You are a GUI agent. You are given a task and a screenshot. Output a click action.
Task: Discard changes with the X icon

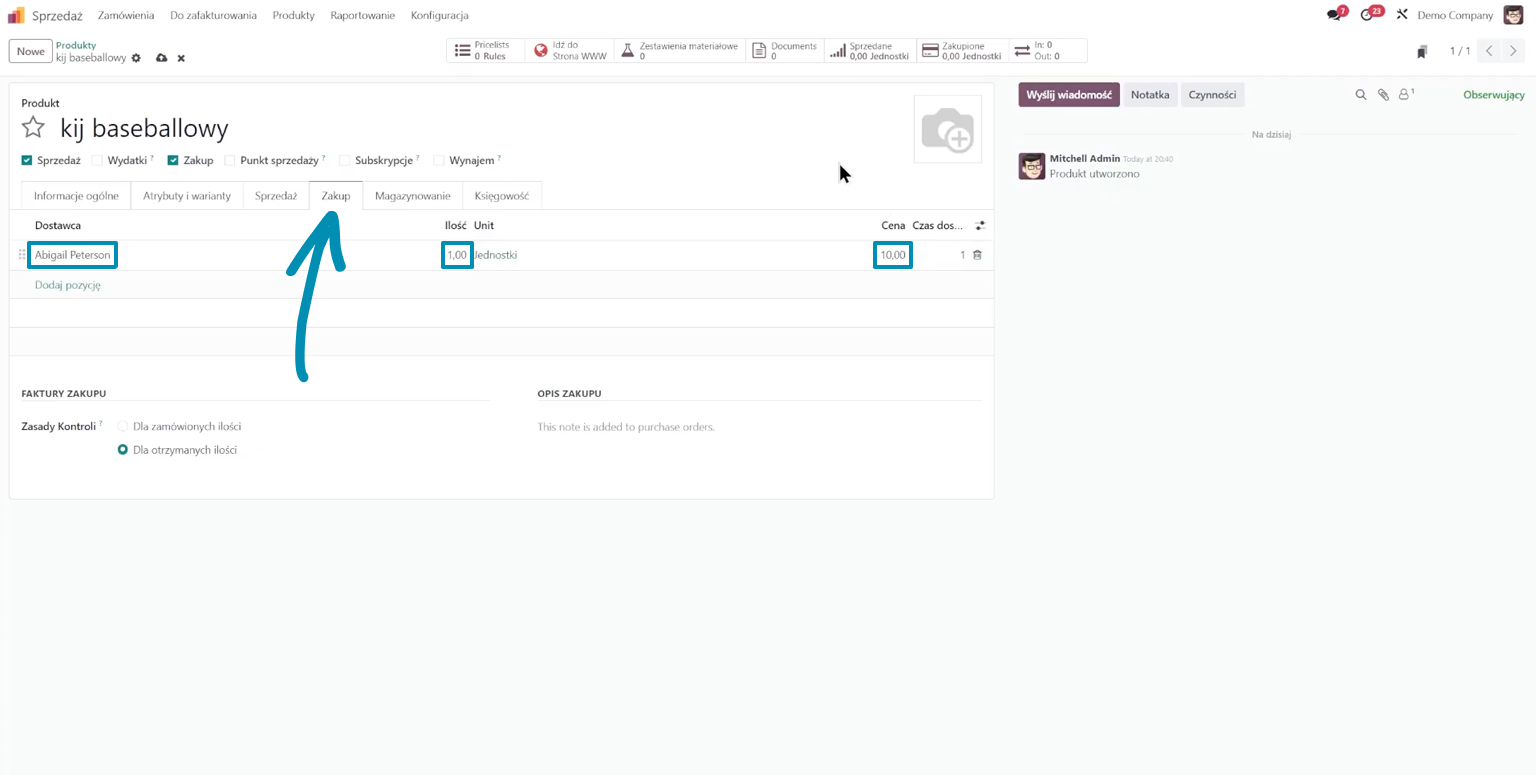181,59
